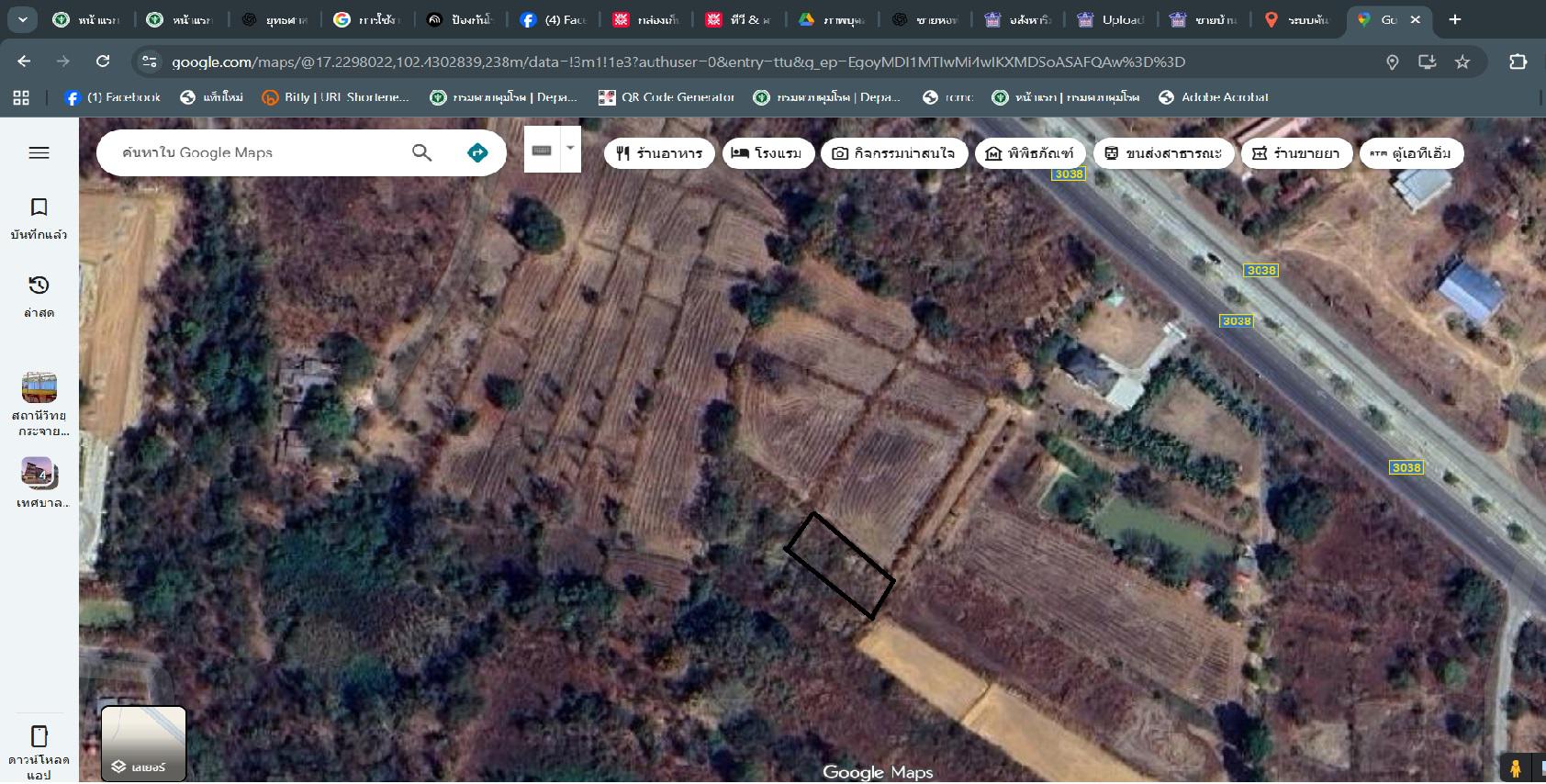Open the browser extensions puzzle icon

1518,62
